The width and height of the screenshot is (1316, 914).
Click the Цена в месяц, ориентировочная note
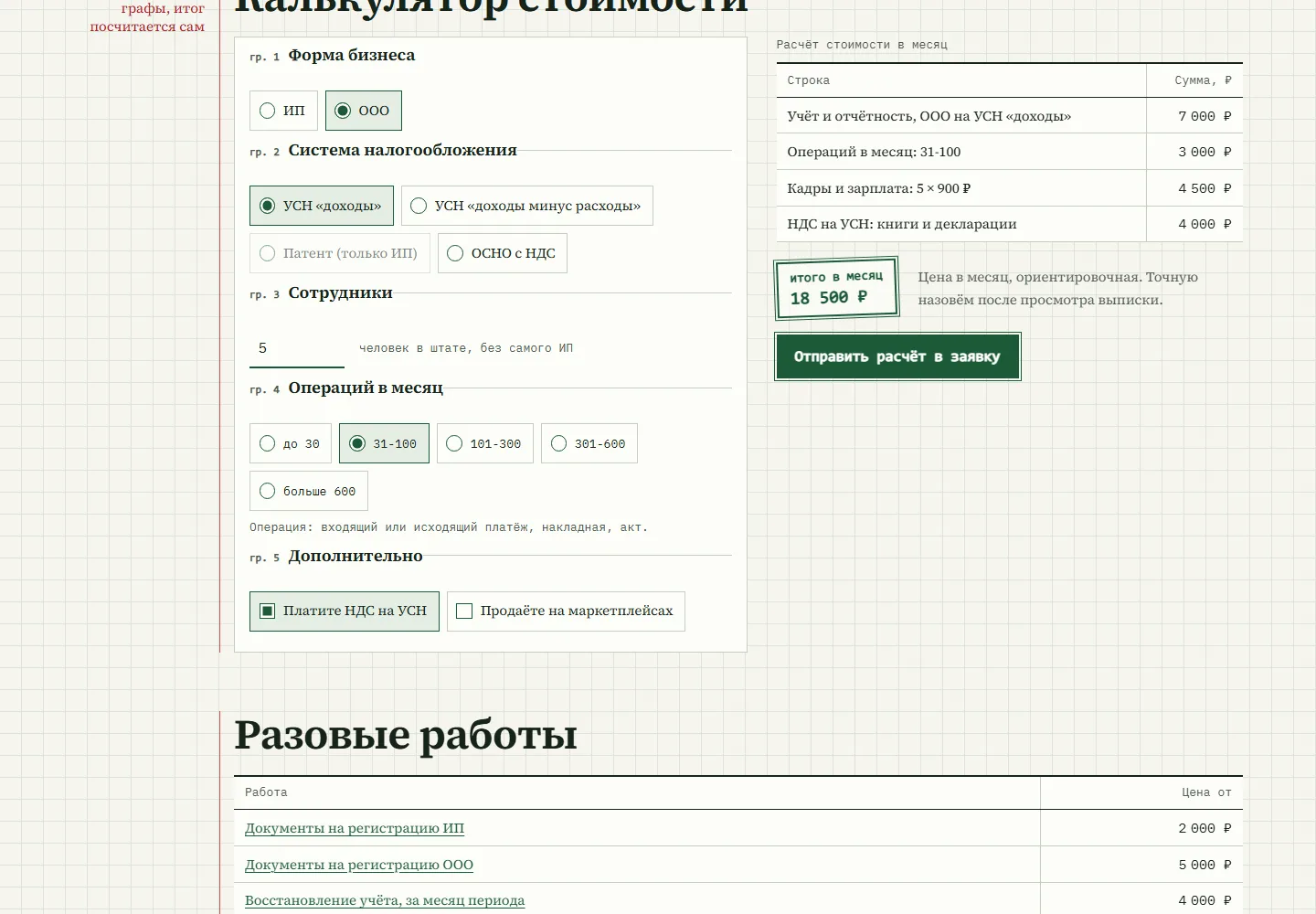click(x=1057, y=288)
